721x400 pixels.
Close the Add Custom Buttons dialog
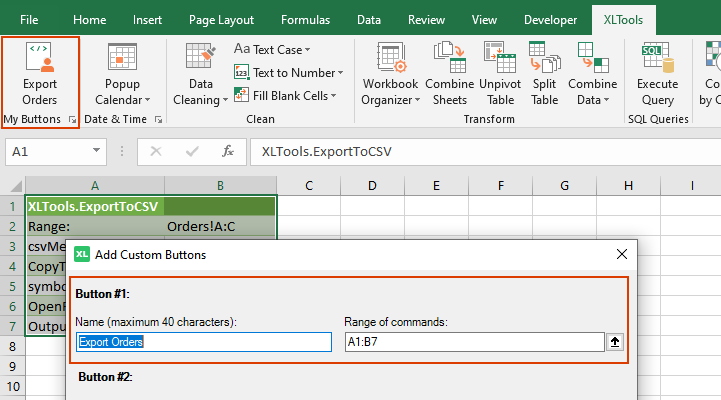[622, 254]
